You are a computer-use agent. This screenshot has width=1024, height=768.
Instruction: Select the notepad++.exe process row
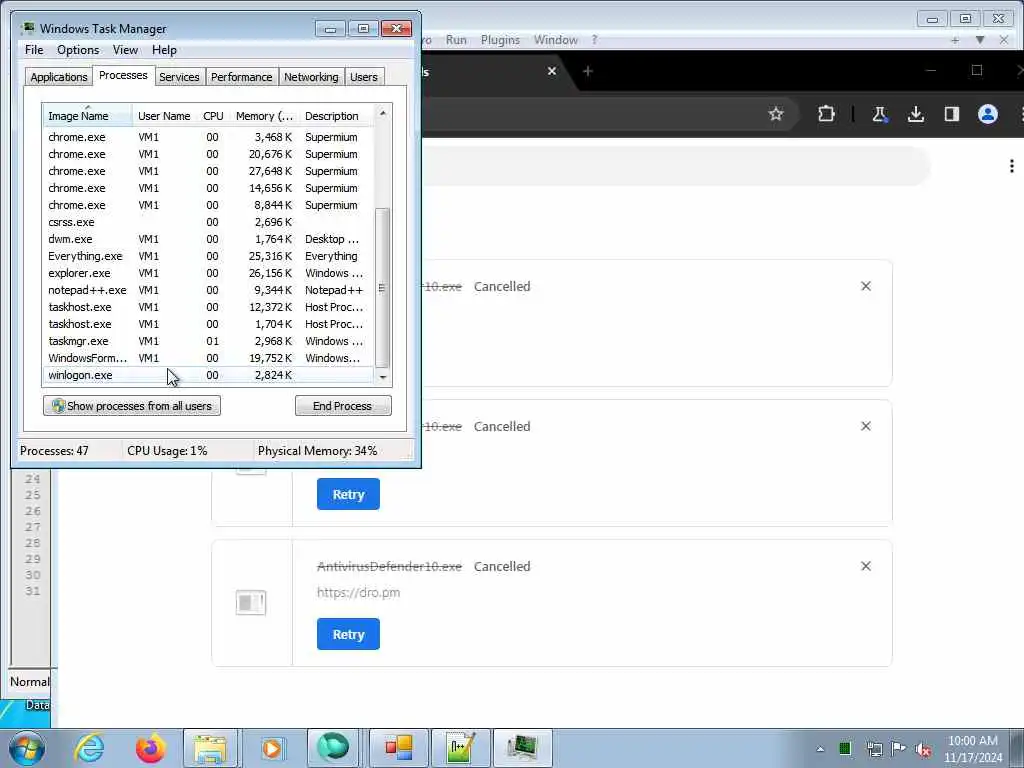click(x=208, y=290)
